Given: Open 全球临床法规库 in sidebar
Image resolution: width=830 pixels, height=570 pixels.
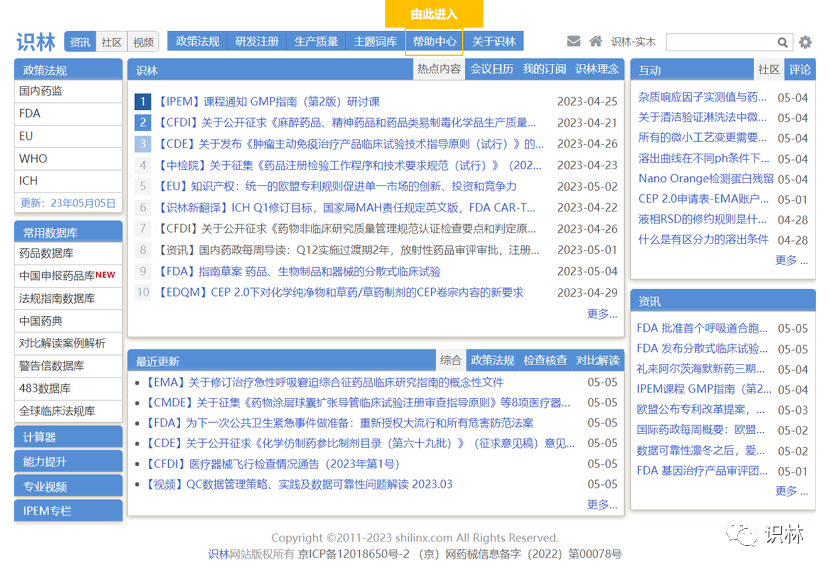Looking at the screenshot, I should (68, 411).
